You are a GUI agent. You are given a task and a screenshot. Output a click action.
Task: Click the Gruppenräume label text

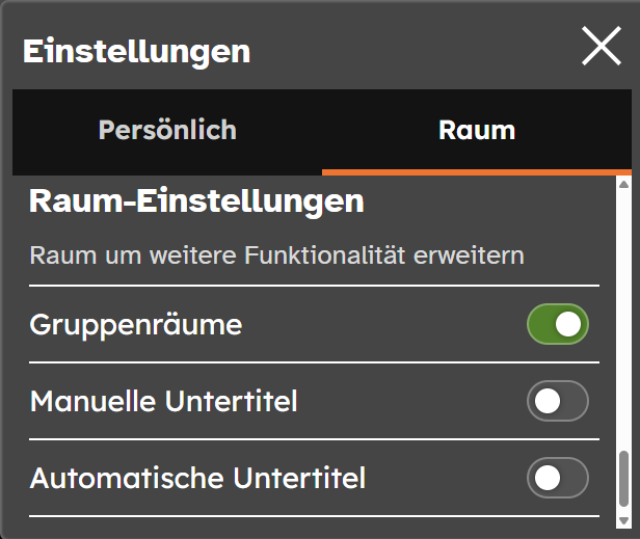[x=136, y=325]
